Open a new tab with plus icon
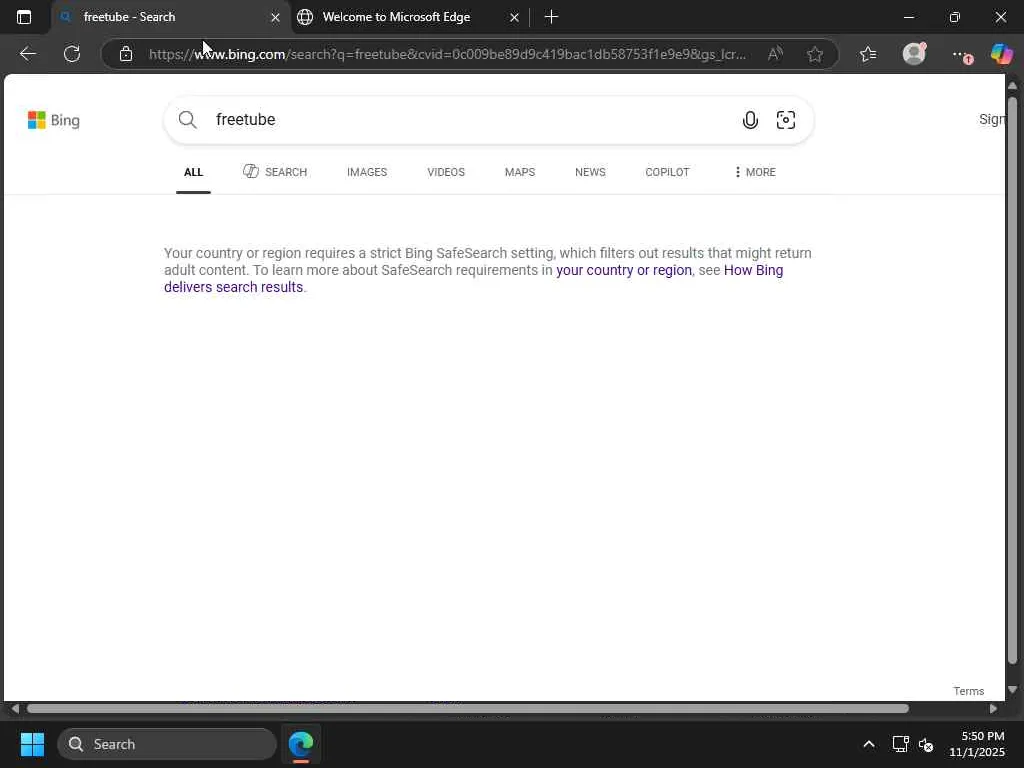The image size is (1024, 768). 551,17
